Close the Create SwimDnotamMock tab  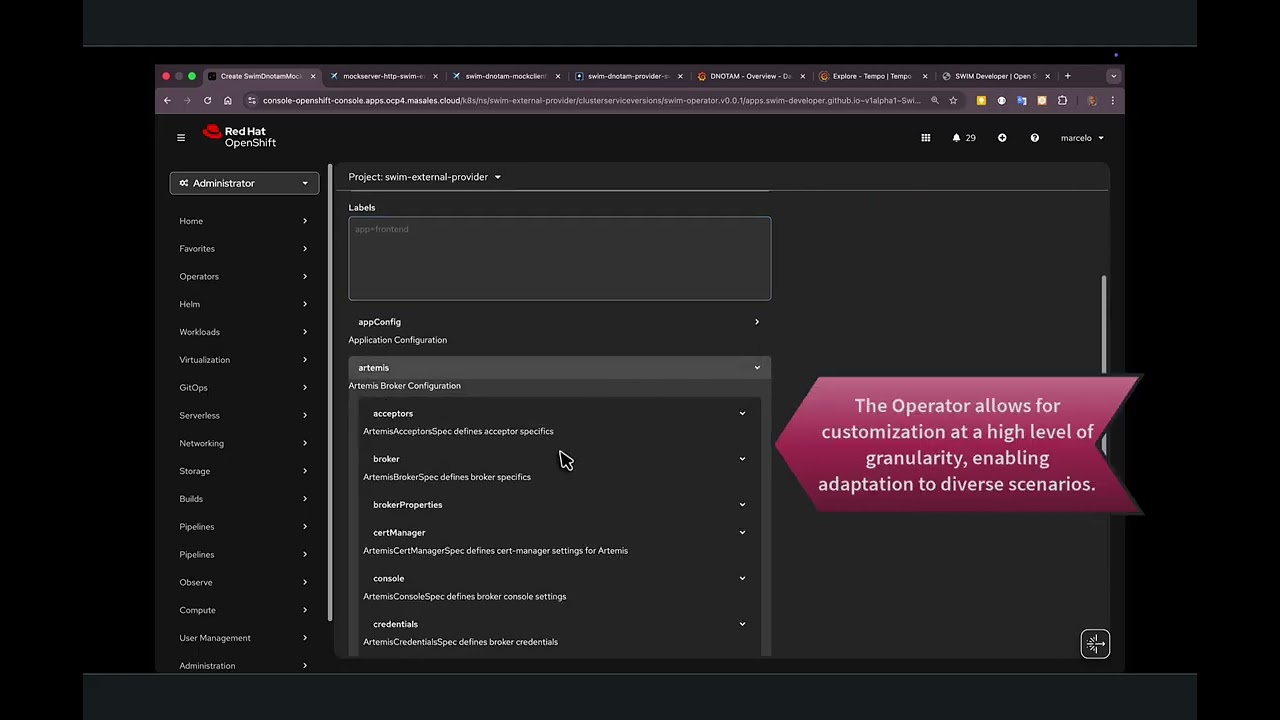tap(313, 76)
